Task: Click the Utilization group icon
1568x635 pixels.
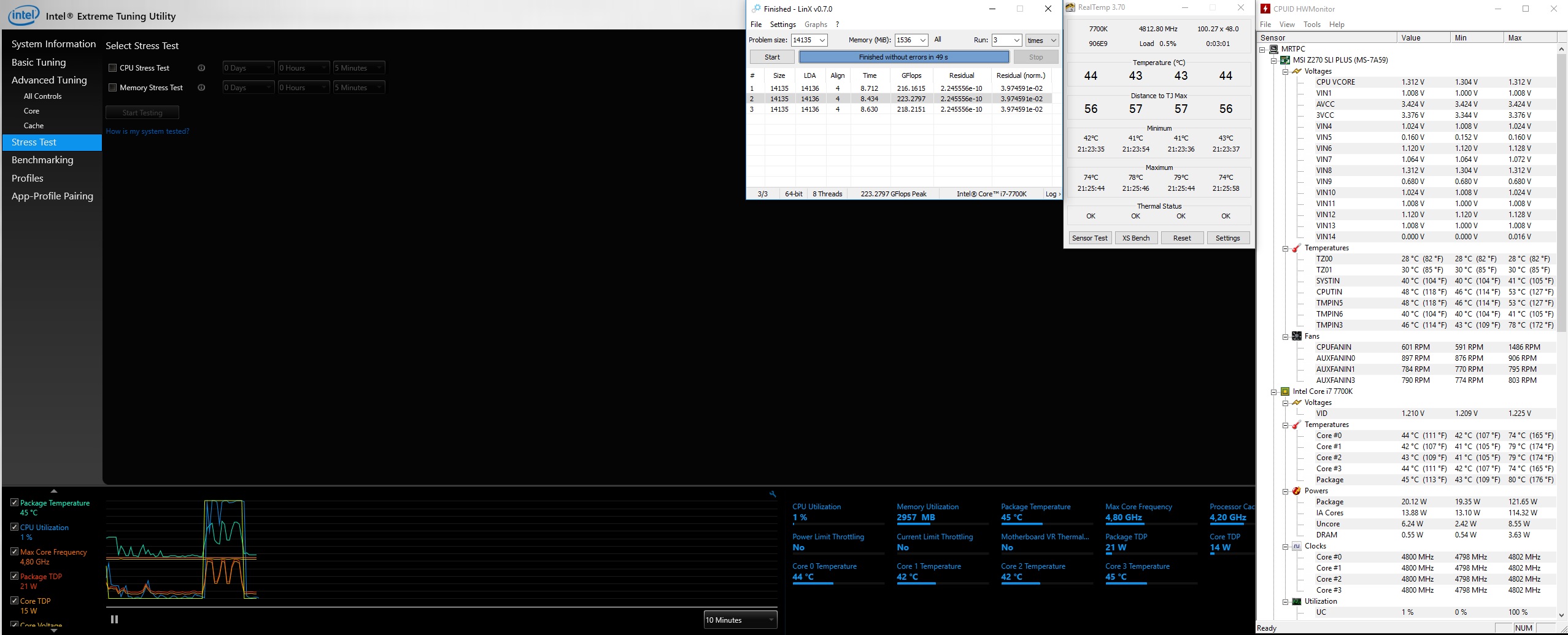Action: [1296, 601]
